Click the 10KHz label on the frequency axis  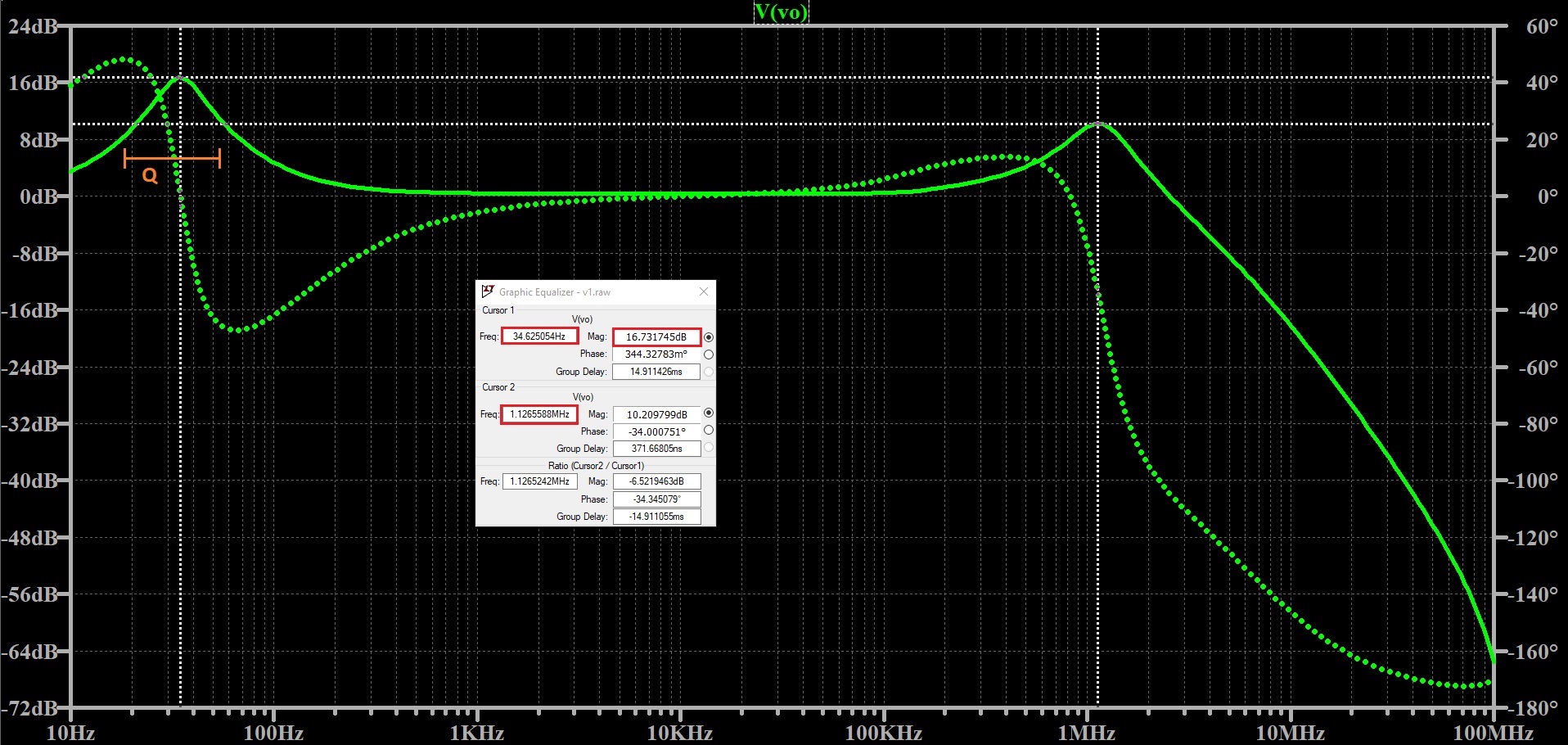coord(679,733)
